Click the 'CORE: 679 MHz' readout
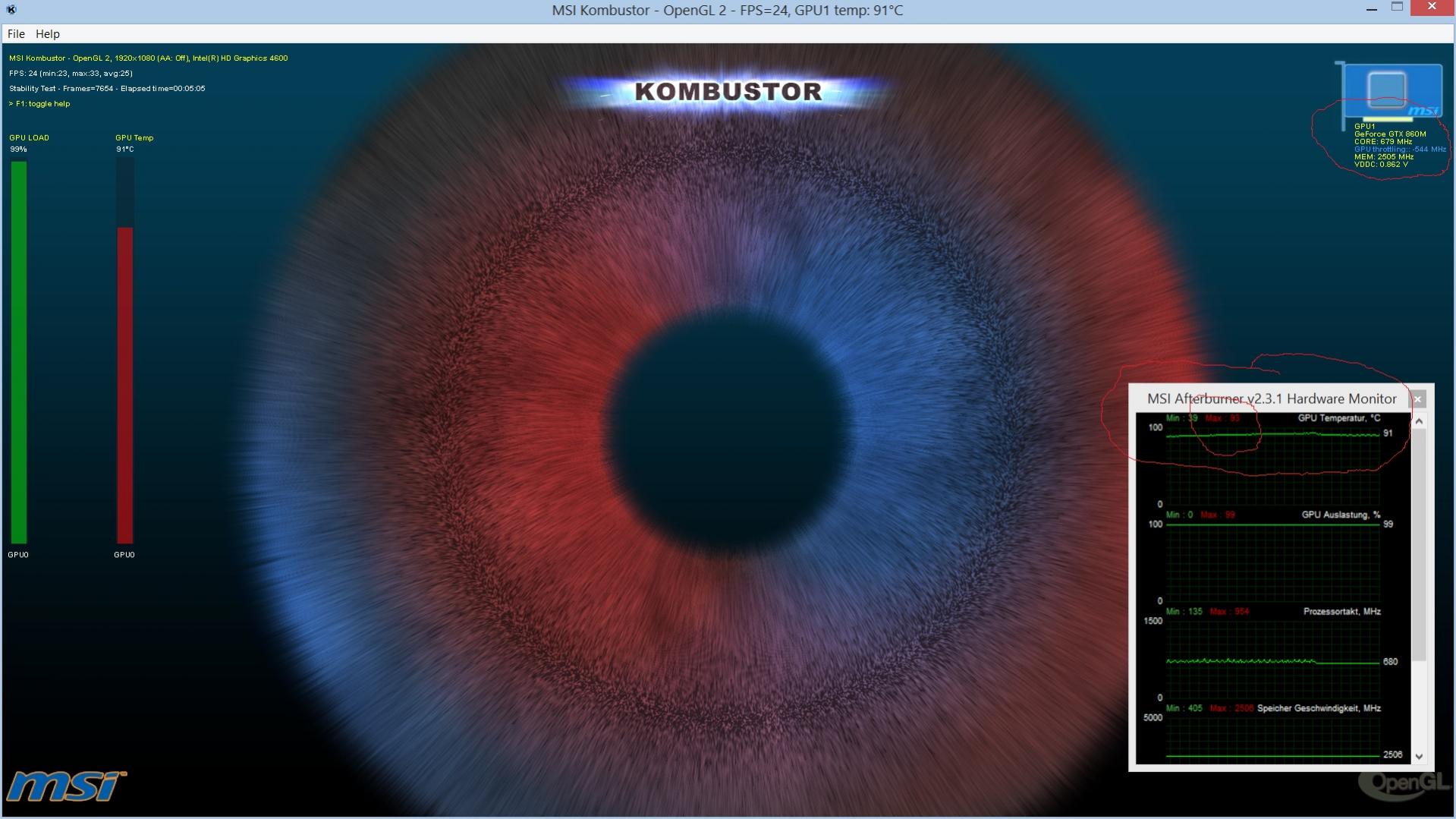This screenshot has height=819, width=1456. (x=1383, y=142)
